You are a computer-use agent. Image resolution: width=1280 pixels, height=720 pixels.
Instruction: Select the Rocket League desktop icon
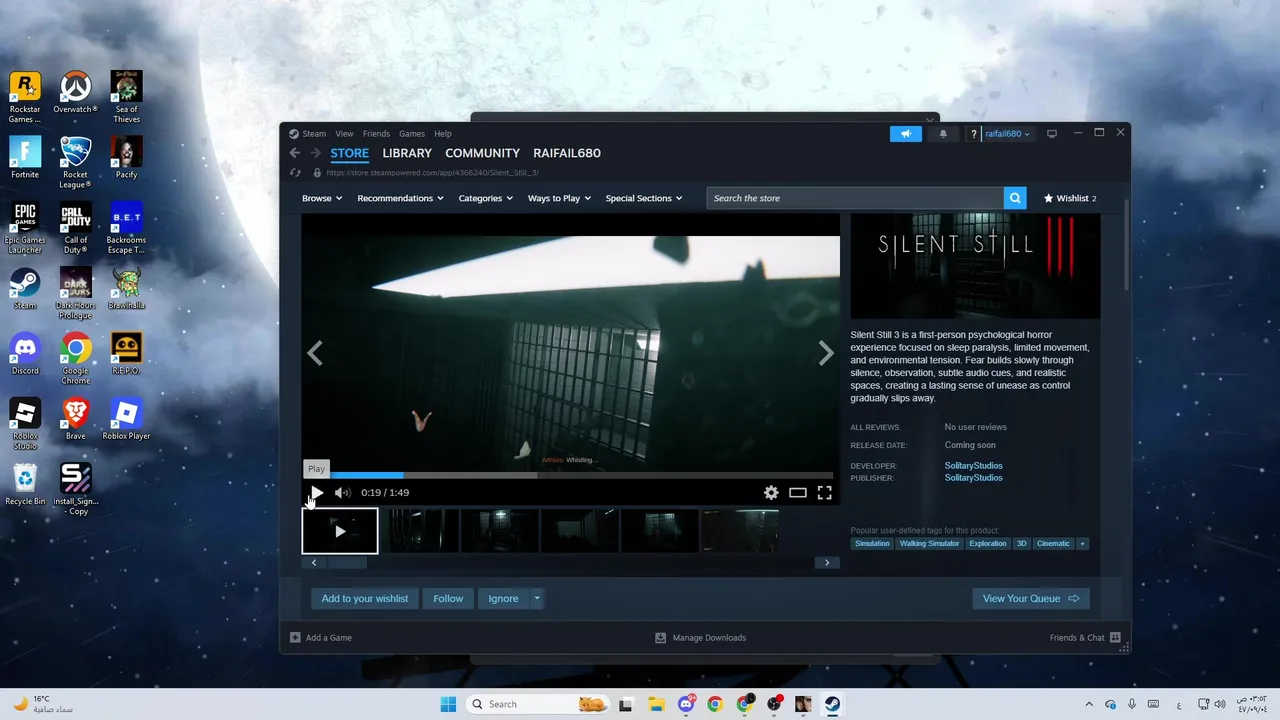[x=75, y=163]
